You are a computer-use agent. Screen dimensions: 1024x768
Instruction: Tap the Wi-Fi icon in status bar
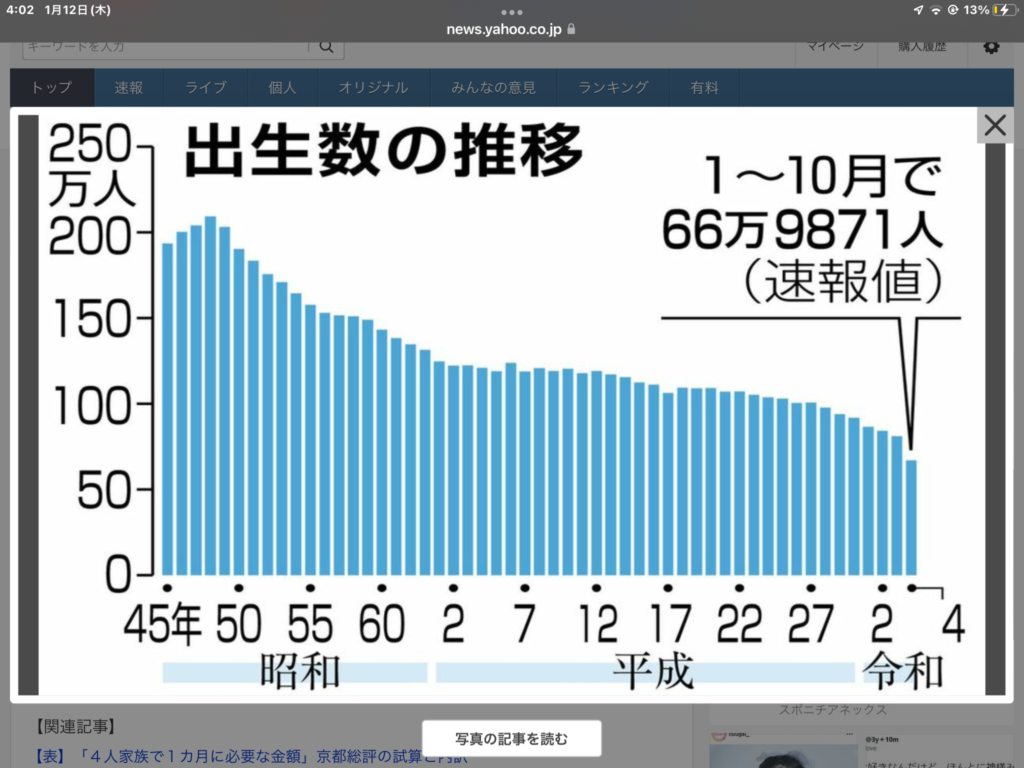(x=936, y=10)
